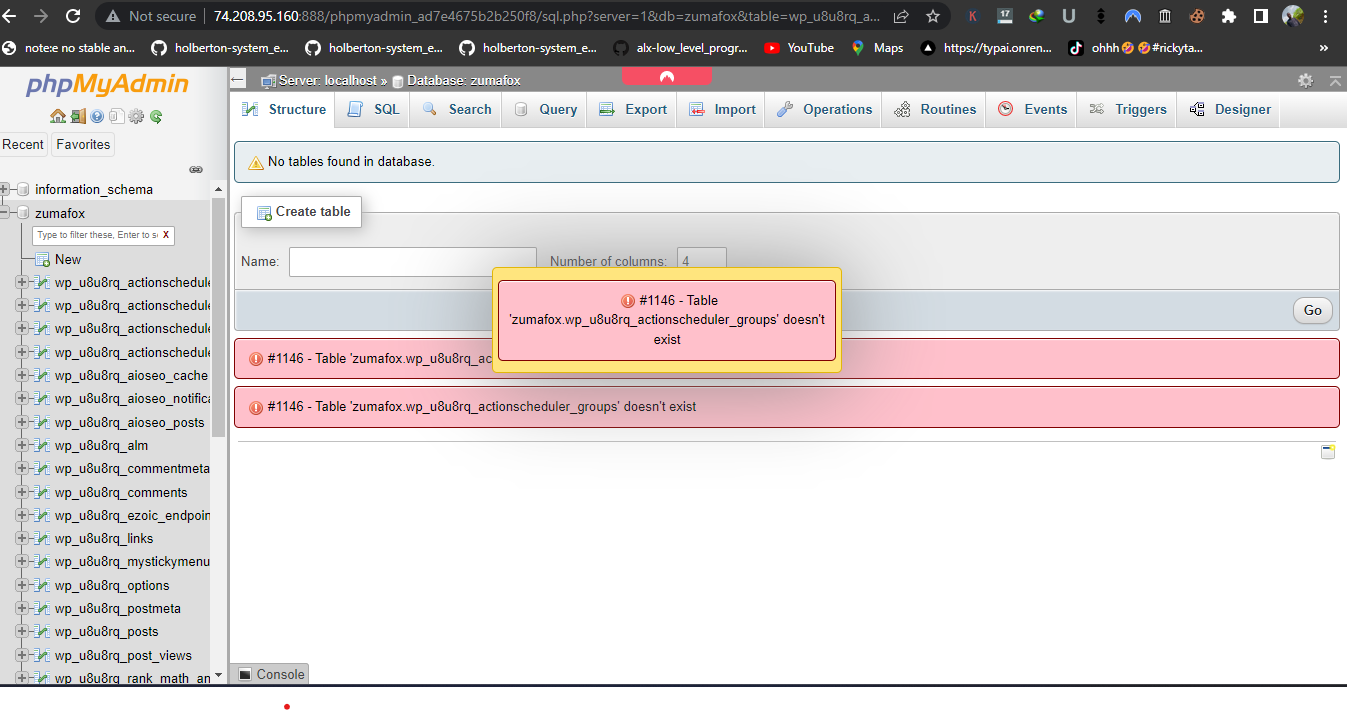This screenshot has width=1347, height=711.
Task: Reload the browser page
Action: (x=73, y=16)
